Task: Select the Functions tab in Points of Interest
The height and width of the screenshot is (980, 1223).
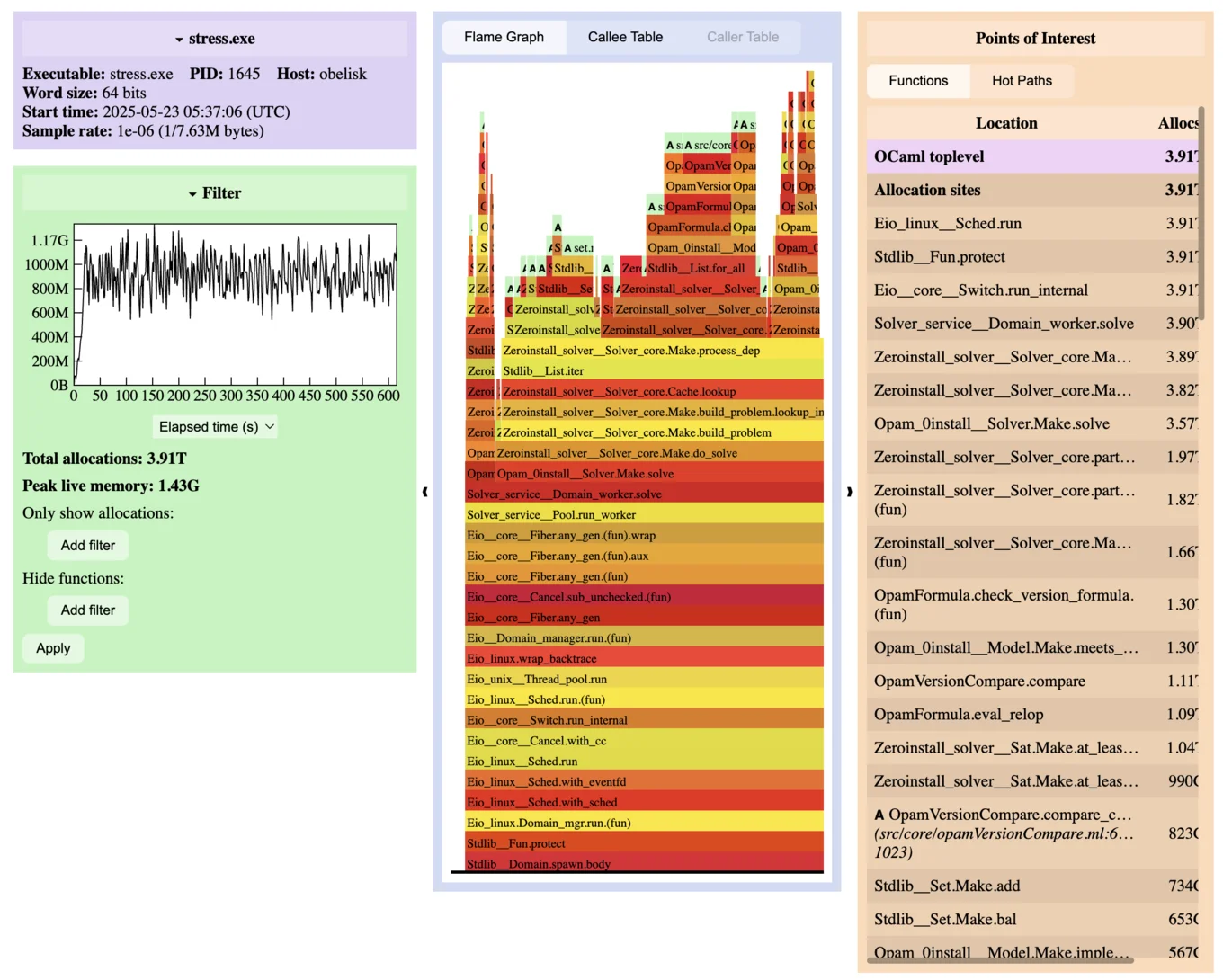Action: coord(918,81)
